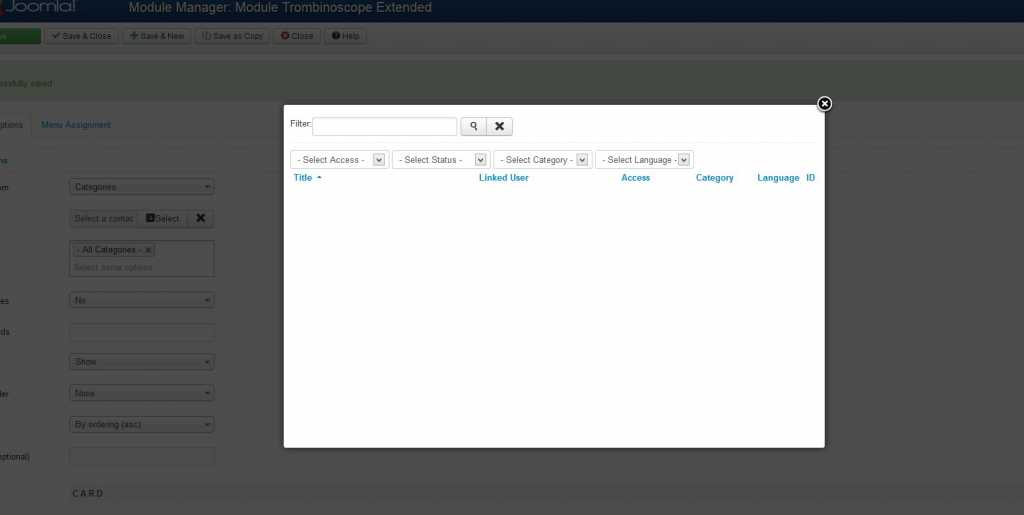Screen dimensions: 1024x515
Task: Sort the list by Title column
Action: pyautogui.click(x=304, y=178)
